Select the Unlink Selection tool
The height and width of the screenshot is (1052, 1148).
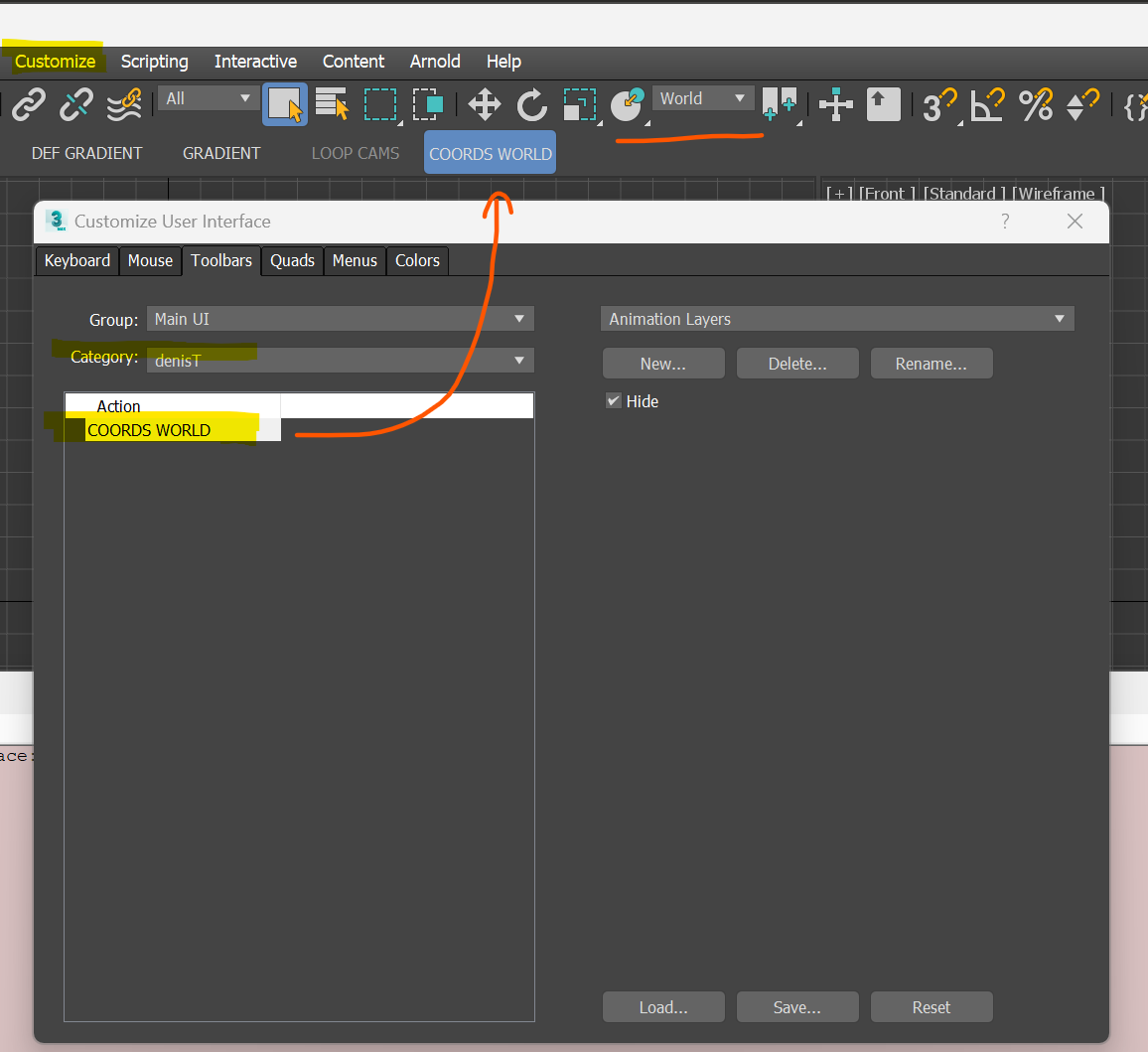(x=75, y=104)
